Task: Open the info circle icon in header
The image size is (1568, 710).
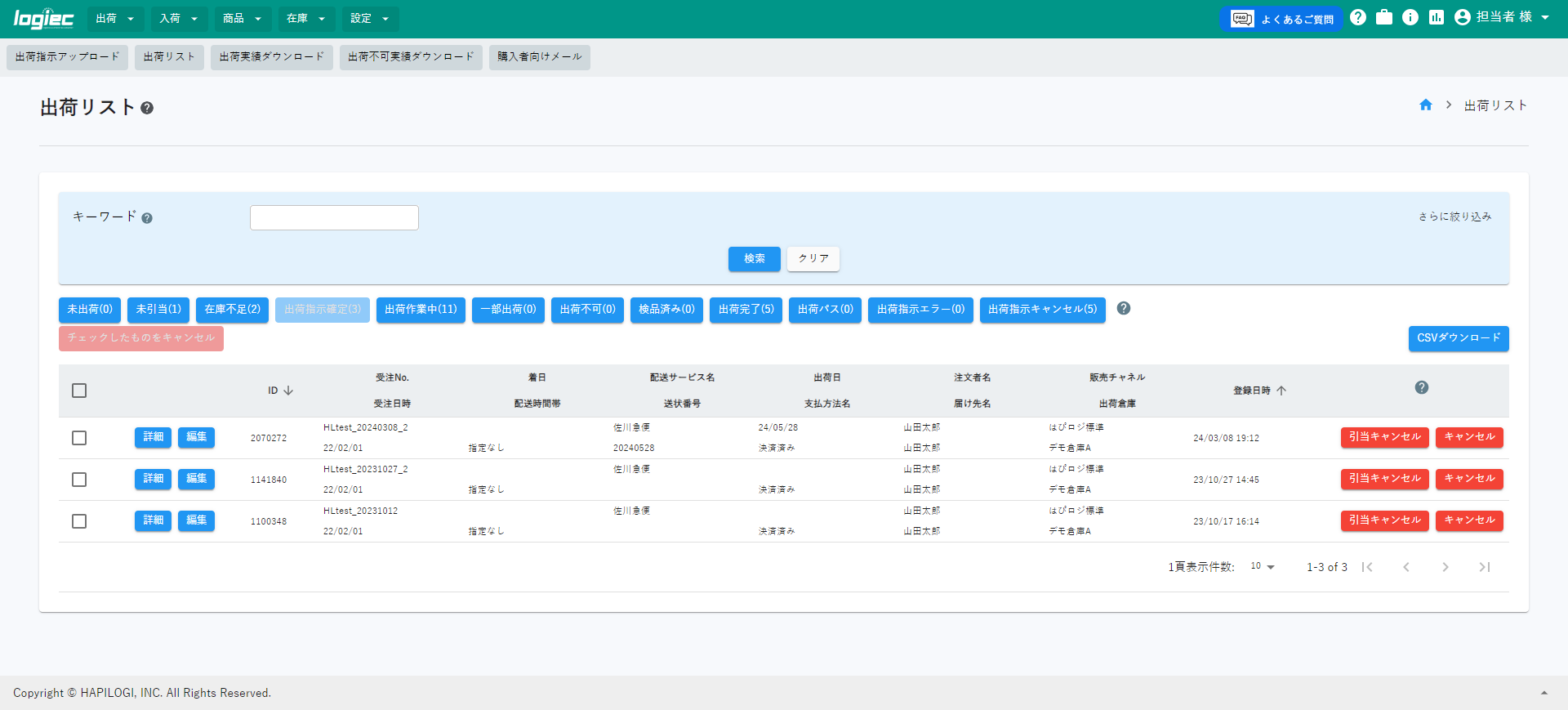Action: click(x=1410, y=17)
